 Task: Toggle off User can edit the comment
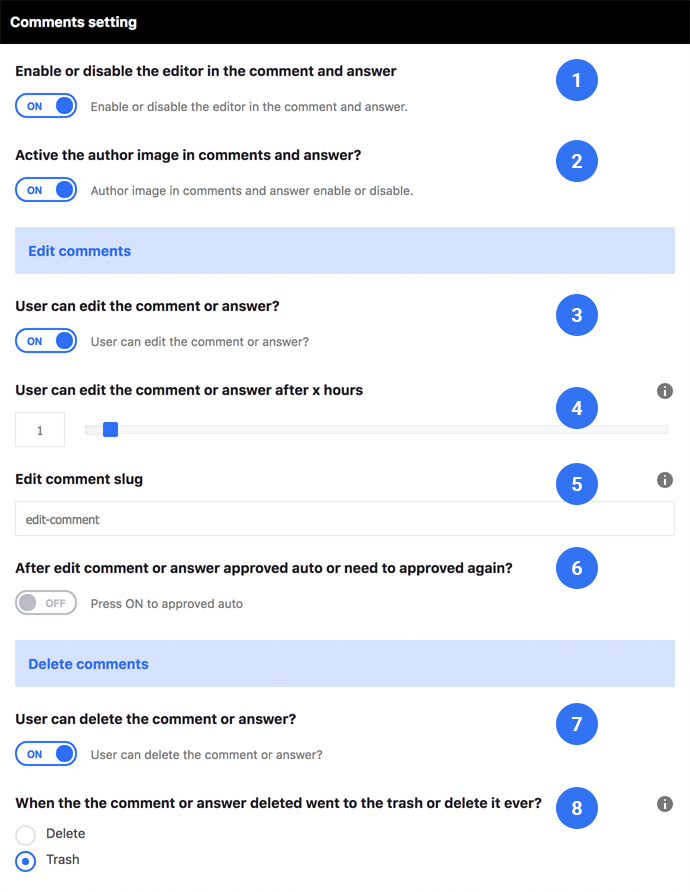point(46,341)
